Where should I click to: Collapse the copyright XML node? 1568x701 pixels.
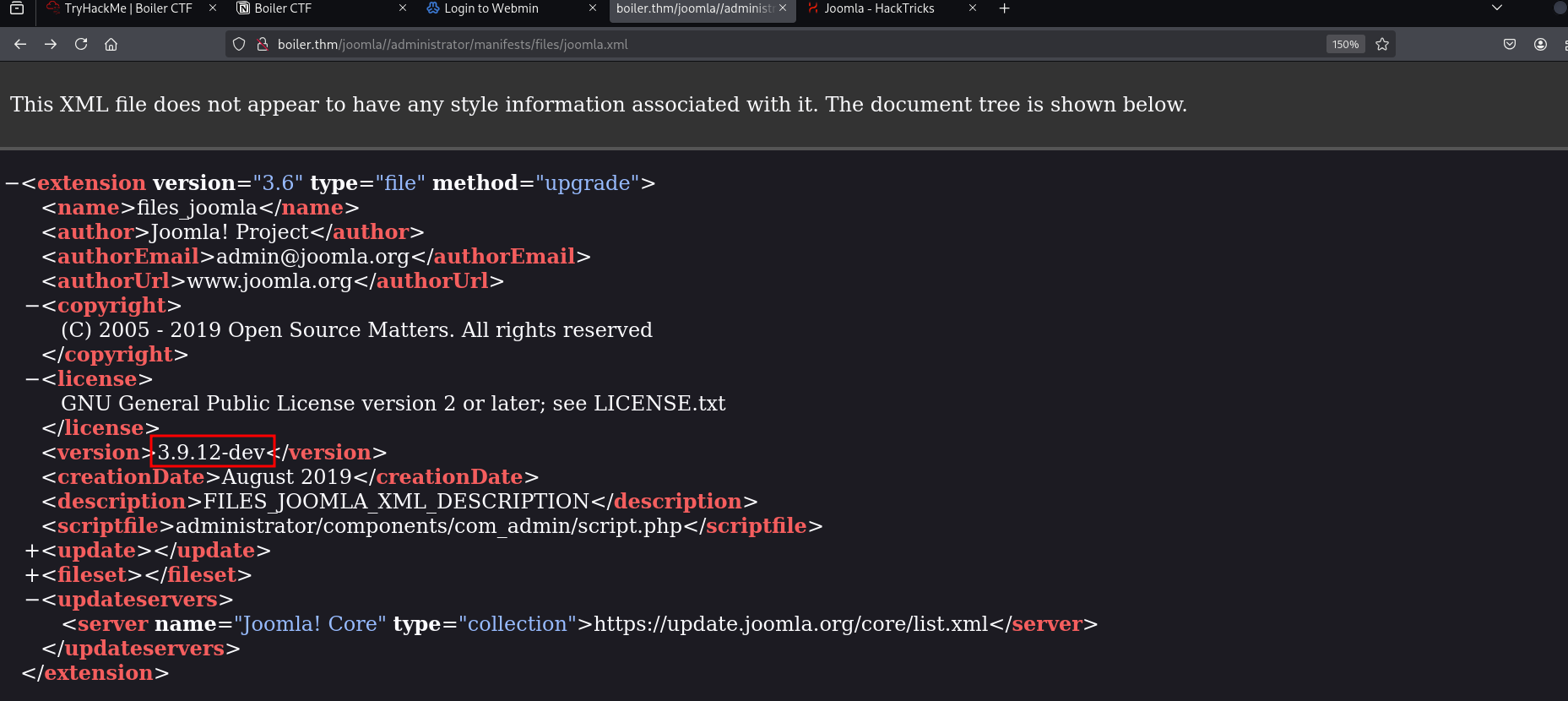(32, 306)
